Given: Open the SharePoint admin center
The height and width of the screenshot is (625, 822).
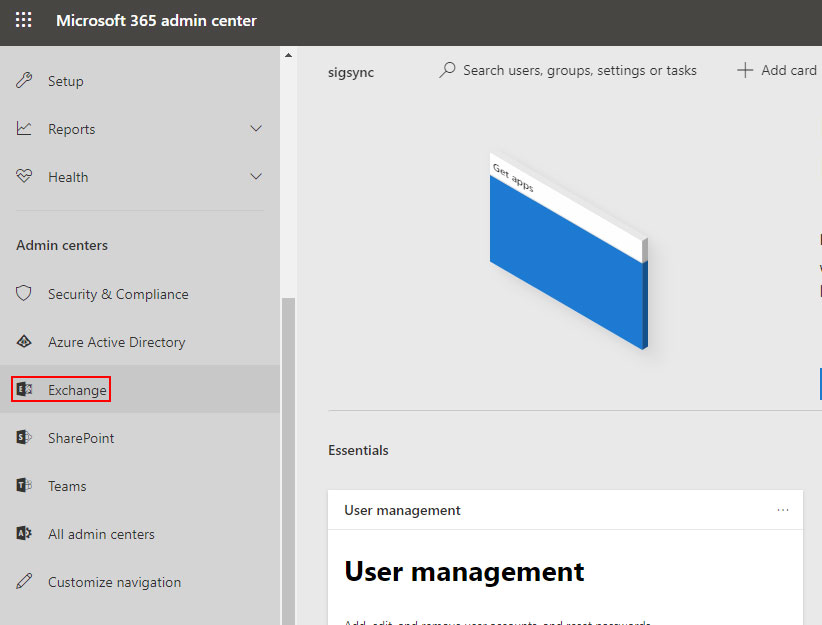Looking at the screenshot, I should 140,438.
